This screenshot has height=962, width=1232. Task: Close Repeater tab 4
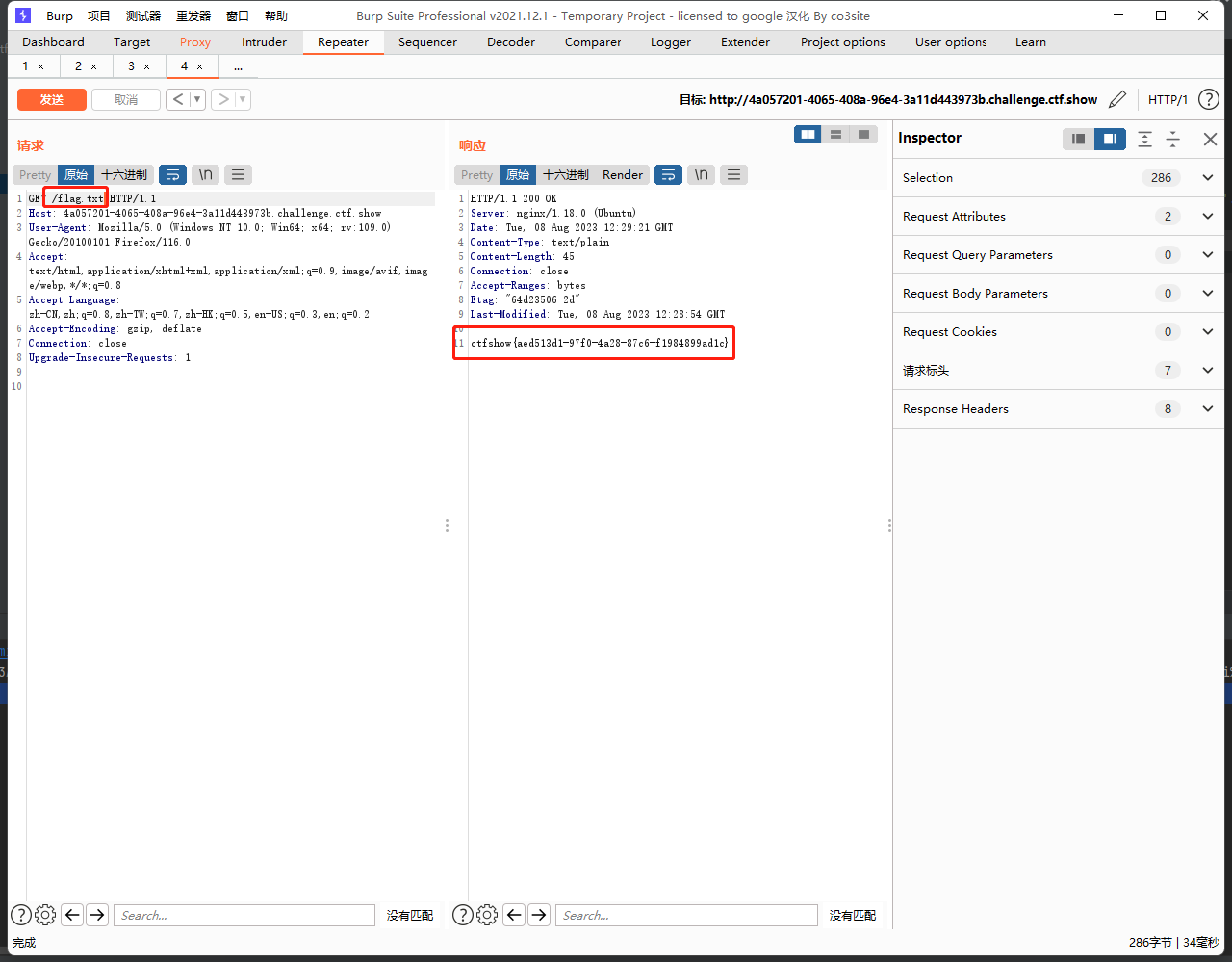tap(199, 66)
